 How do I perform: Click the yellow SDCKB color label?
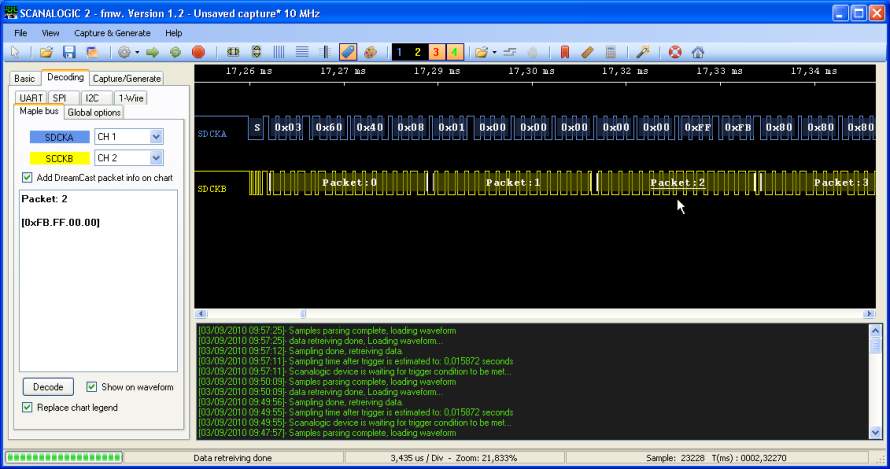(60, 158)
